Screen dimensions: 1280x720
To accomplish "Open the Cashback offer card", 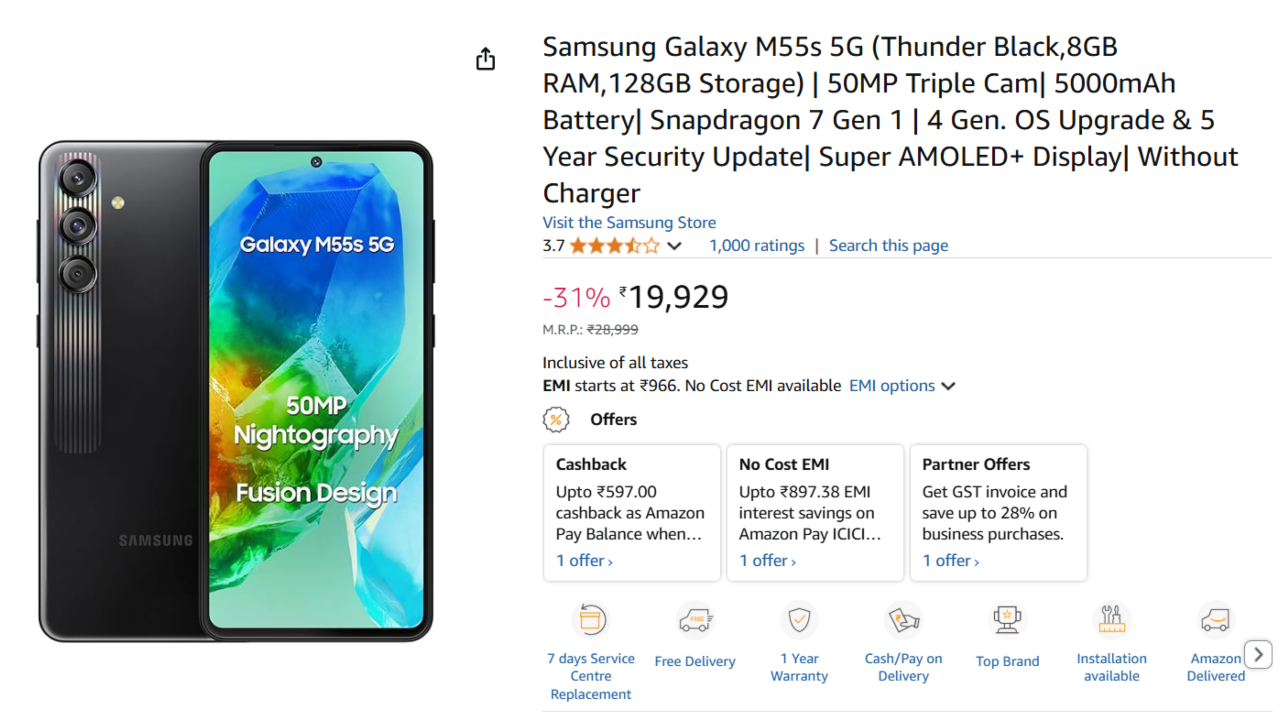I will (632, 513).
